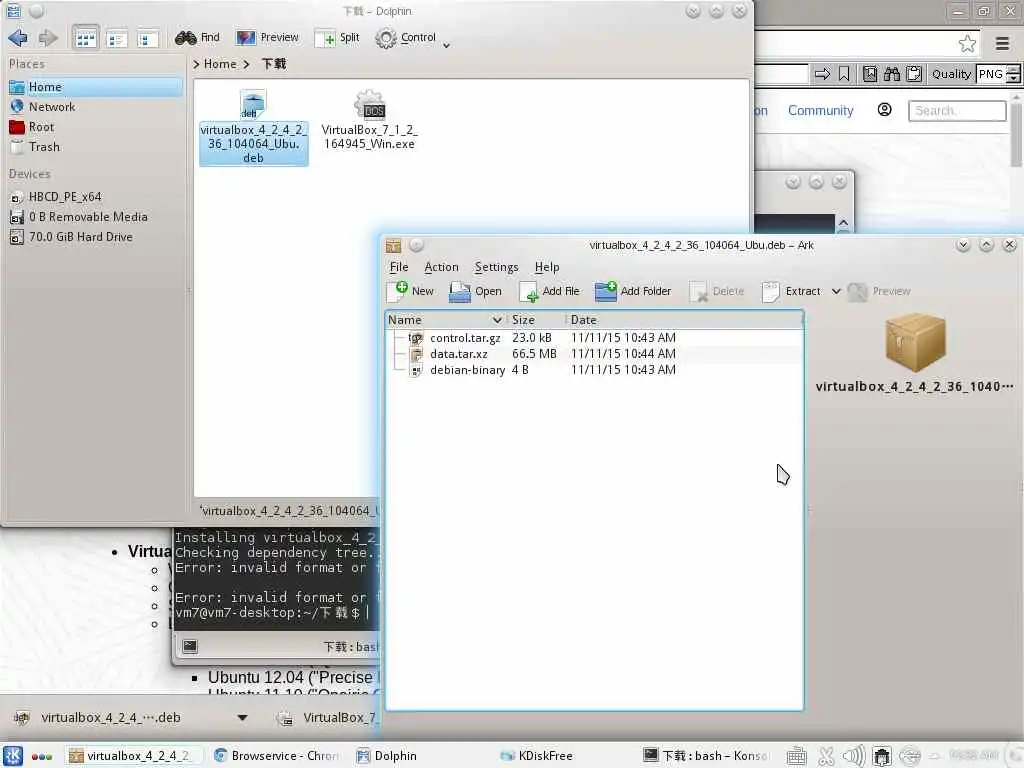Click keyboard layout tray icon
Image resolution: width=1024 pixels, height=768 pixels.
[x=796, y=756]
